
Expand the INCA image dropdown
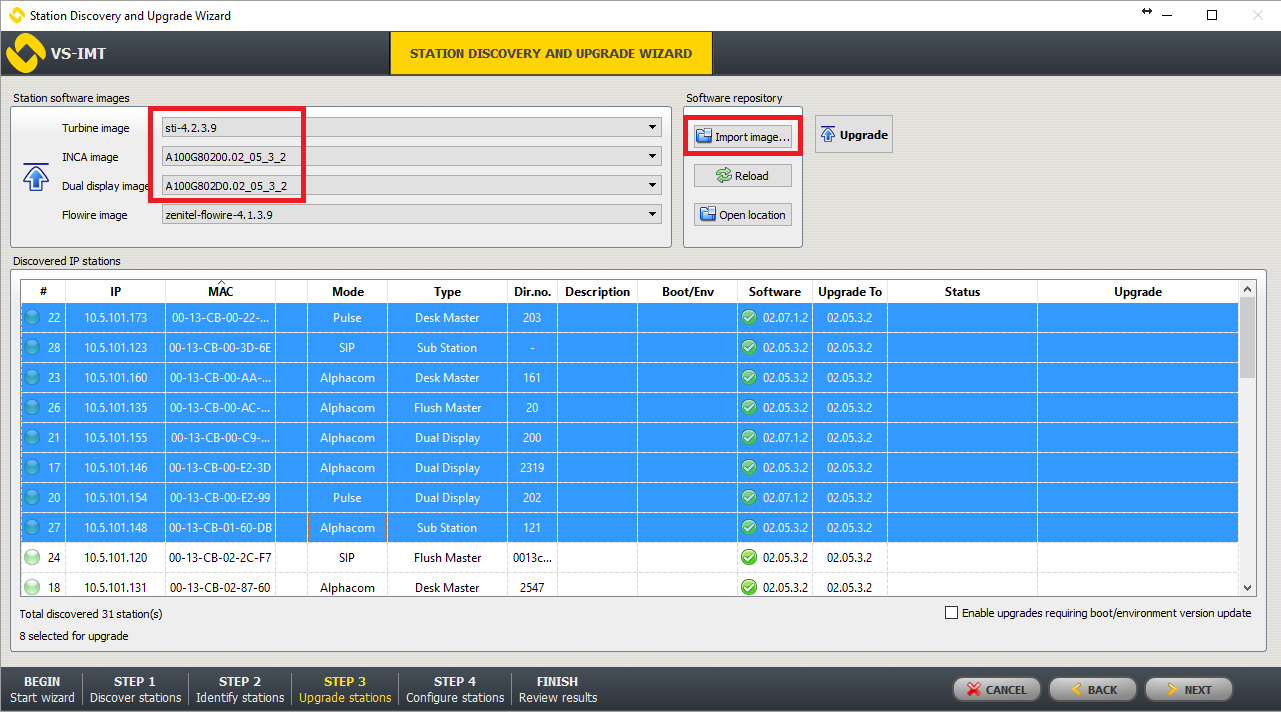point(652,157)
